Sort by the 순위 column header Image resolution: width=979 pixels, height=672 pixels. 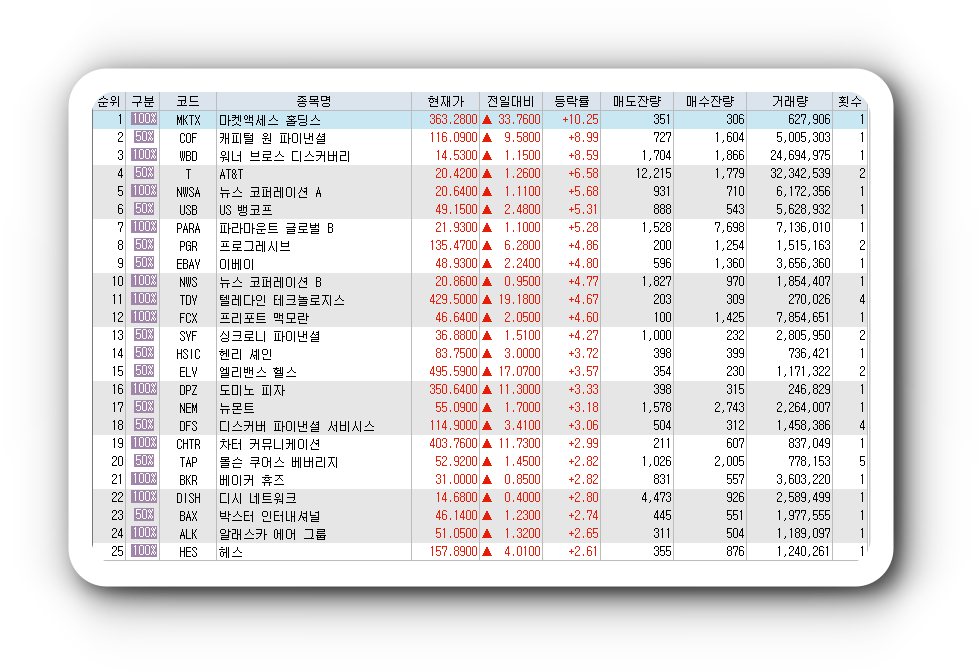pyautogui.click(x=109, y=101)
